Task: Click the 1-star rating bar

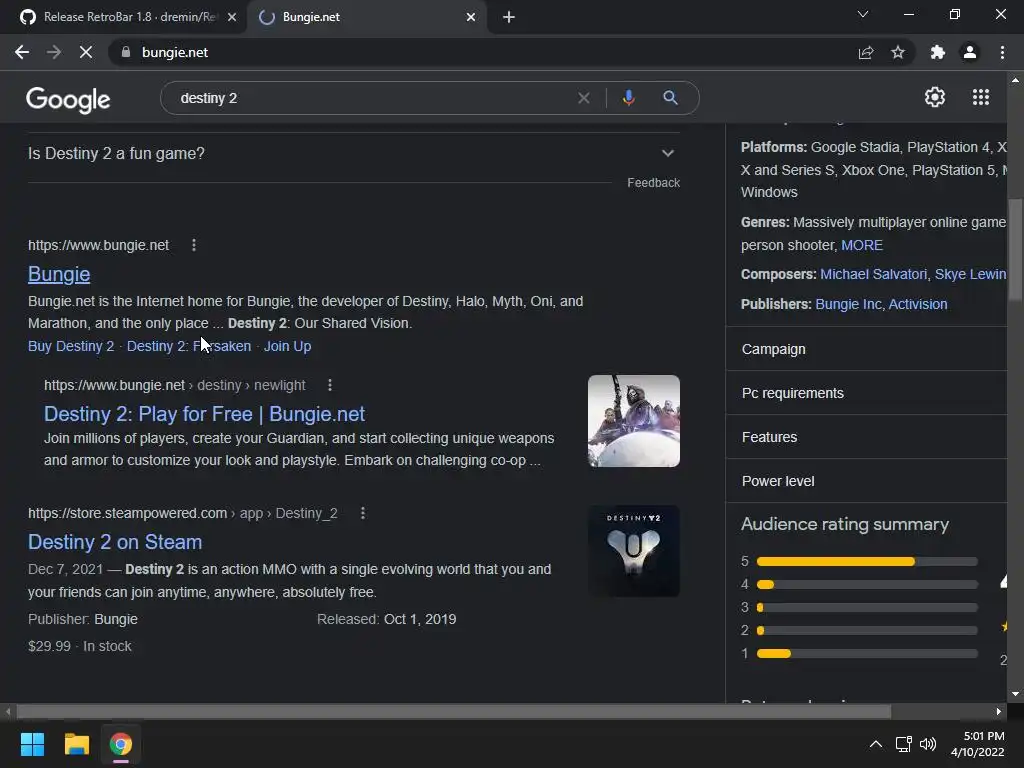Action: point(867,654)
